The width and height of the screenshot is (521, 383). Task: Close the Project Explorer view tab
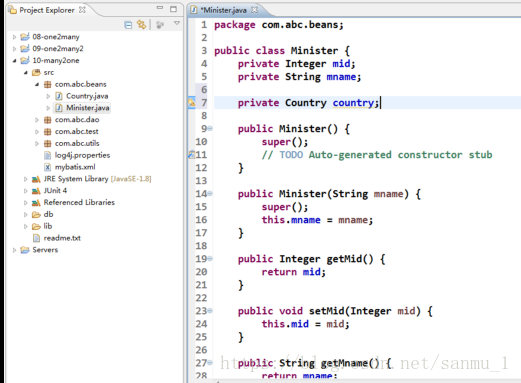82,10
